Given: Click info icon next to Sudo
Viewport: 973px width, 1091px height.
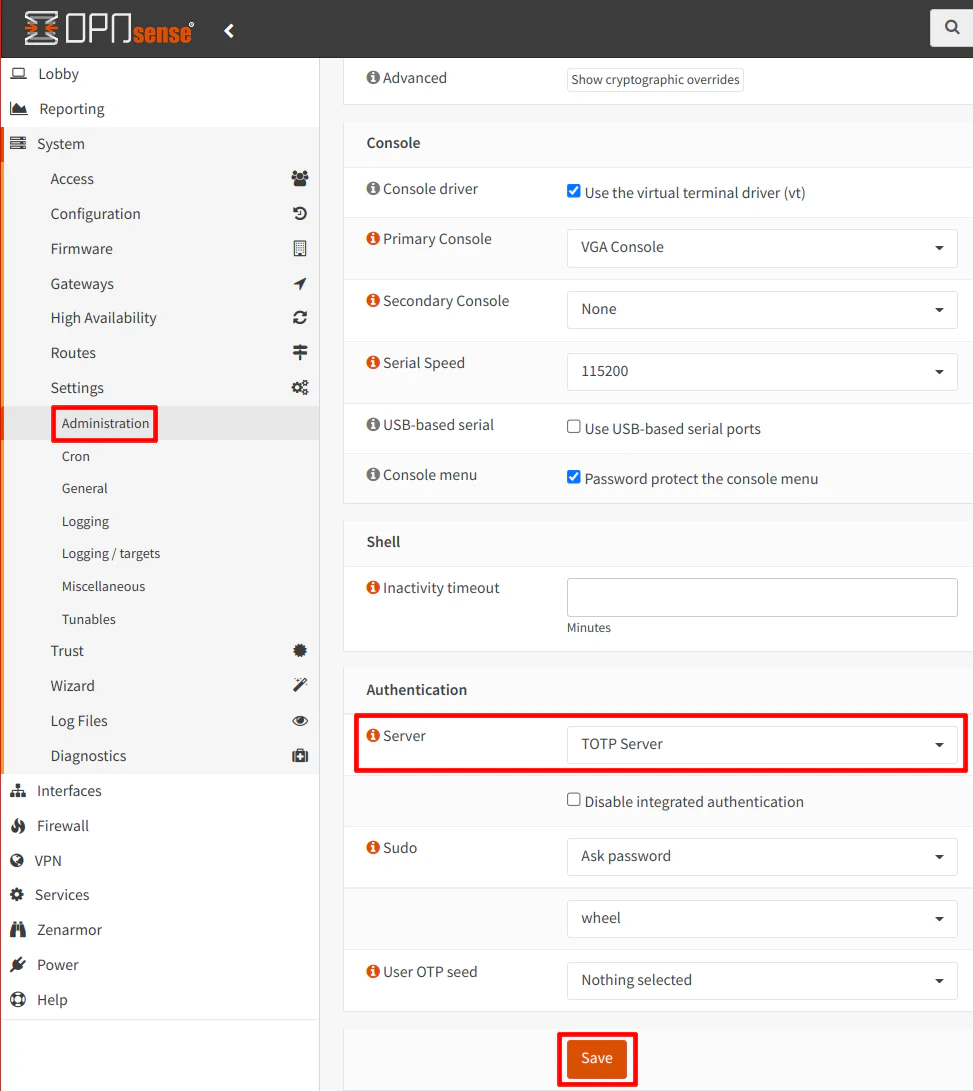Looking at the screenshot, I should (373, 847).
